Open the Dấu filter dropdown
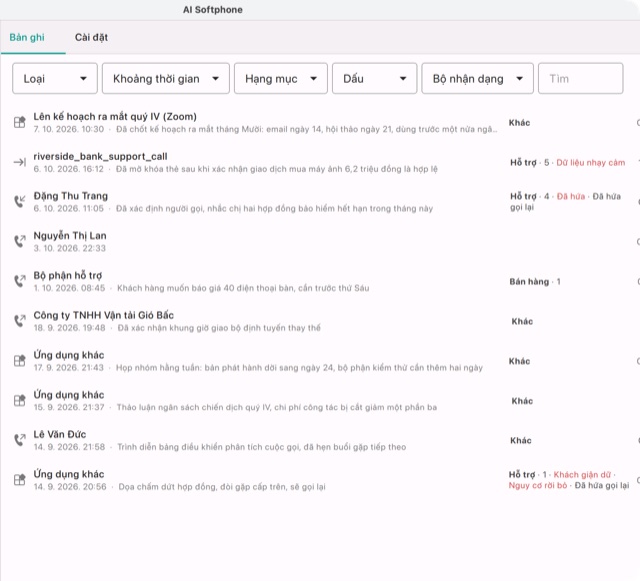Image resolution: width=640 pixels, height=581 pixels. tap(374, 78)
